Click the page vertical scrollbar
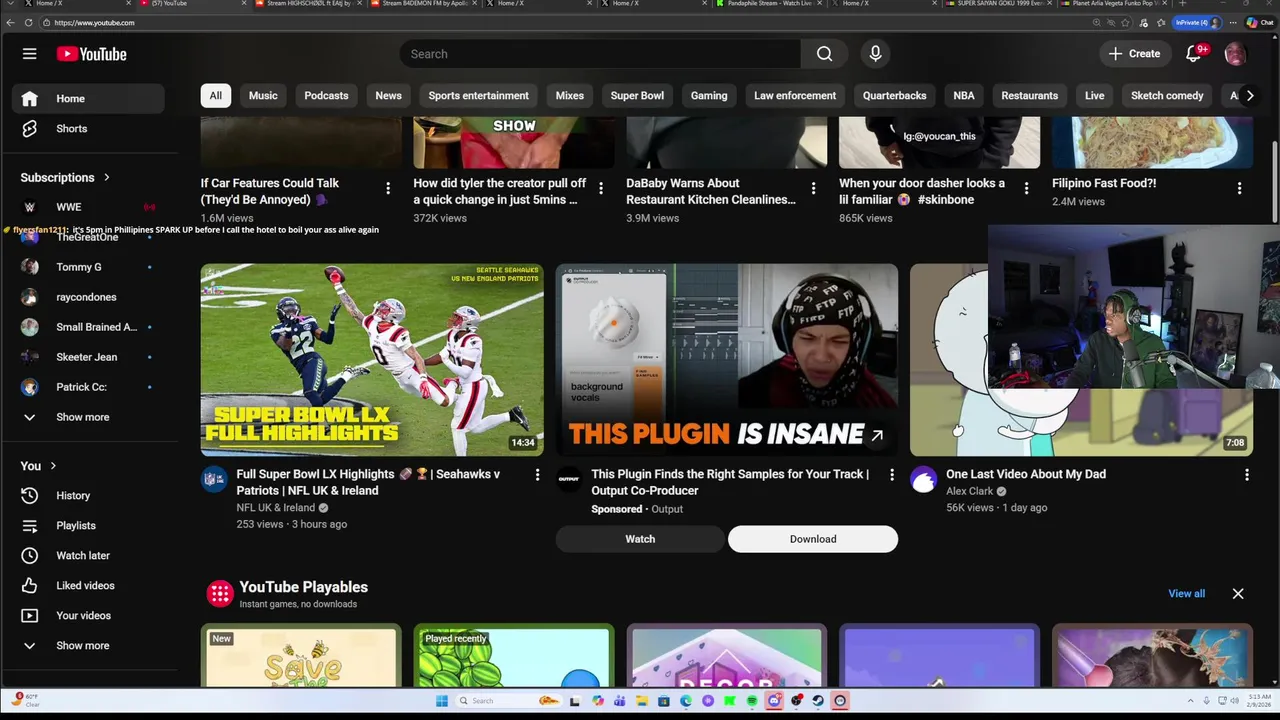This screenshot has width=1280, height=720. point(1274,180)
